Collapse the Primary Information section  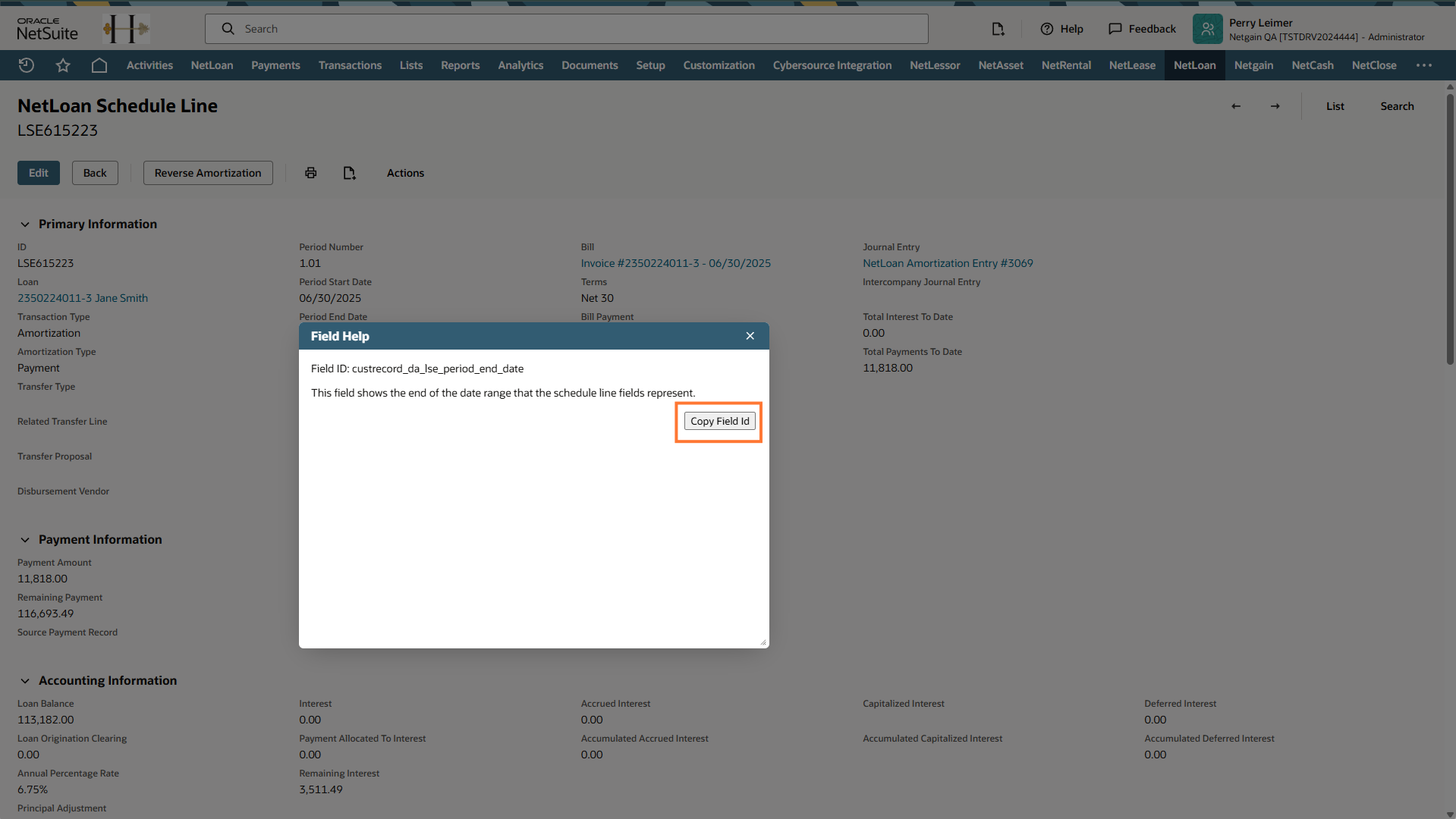(x=25, y=224)
